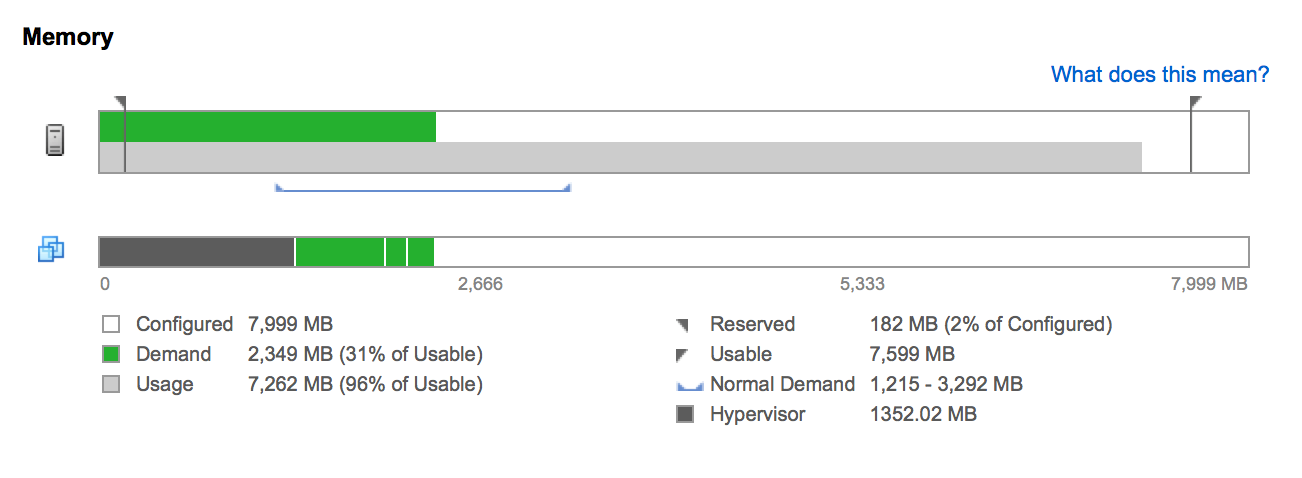Click the Reserved marker above the host bar
The image size is (1302, 478).
pos(121,102)
